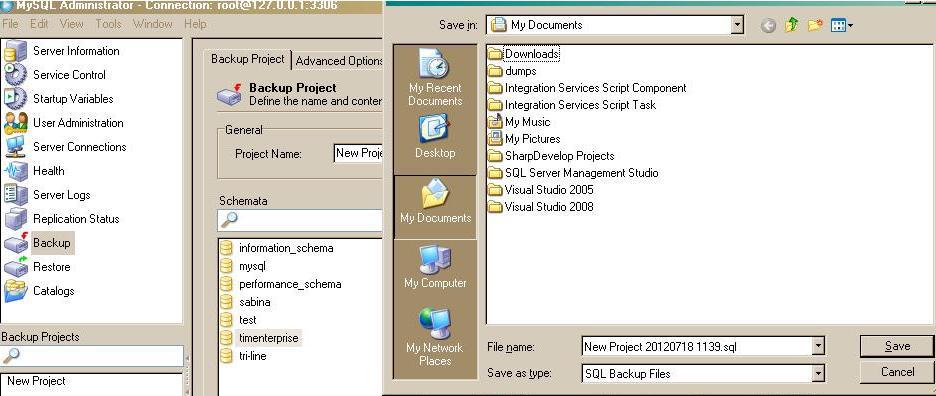The height and width of the screenshot is (396, 936).
Task: Open the Tools menu
Action: coord(109,24)
